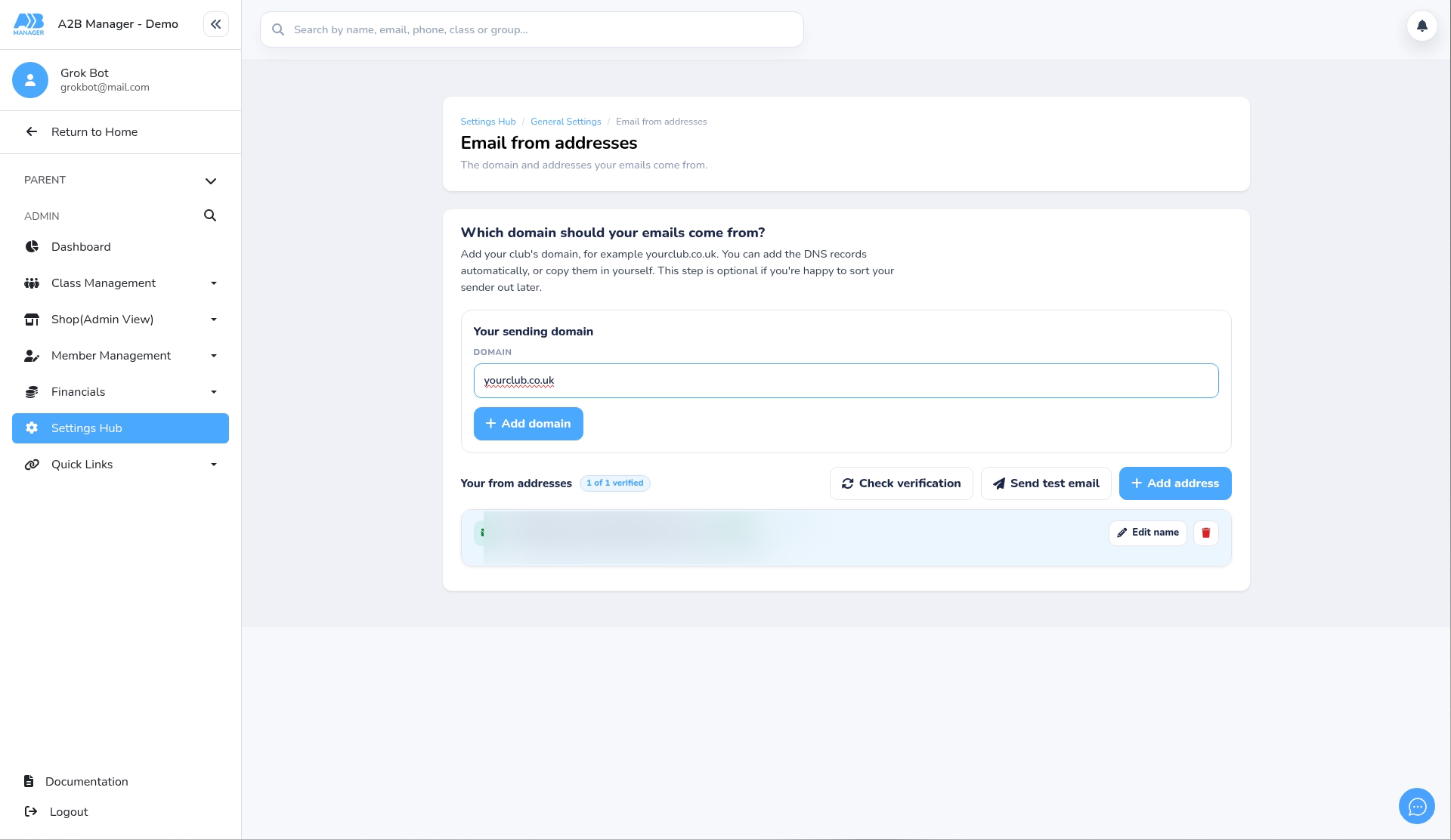Click the admin menu search magnifier
Viewport: 1451px width, 840px height.
[x=210, y=216]
